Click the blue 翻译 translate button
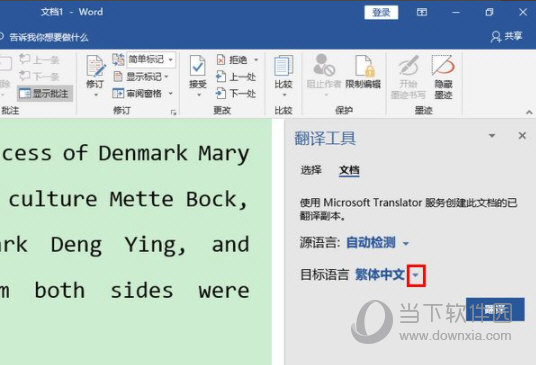This screenshot has width=536, height=365. (x=495, y=310)
